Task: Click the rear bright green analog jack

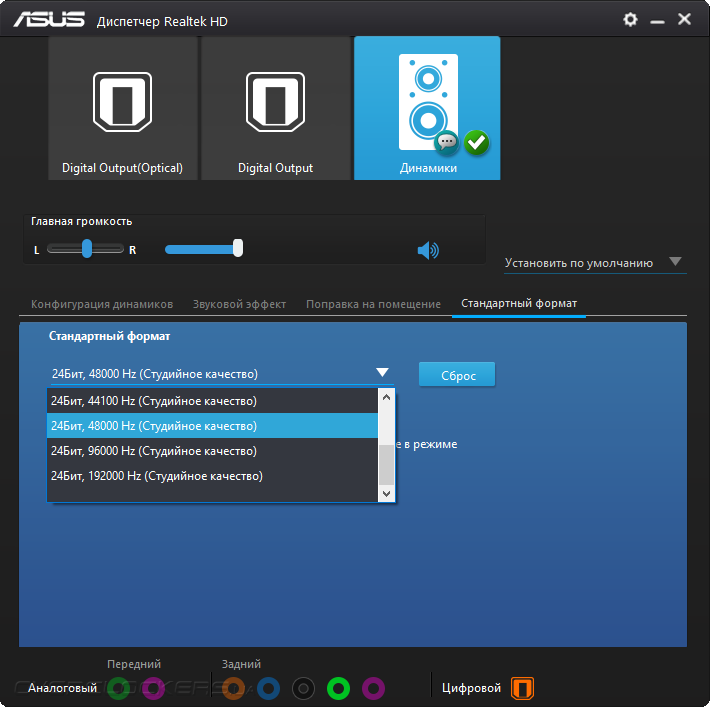Action: (x=338, y=688)
